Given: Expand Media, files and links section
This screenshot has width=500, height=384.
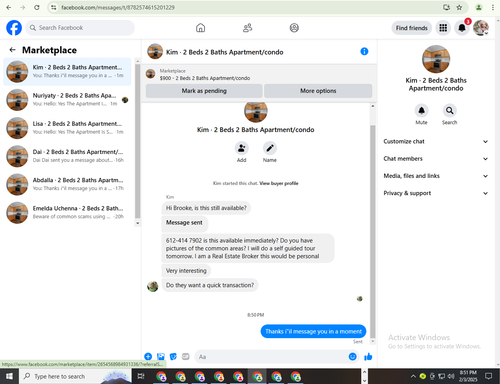Looking at the screenshot, I should click(x=436, y=176).
